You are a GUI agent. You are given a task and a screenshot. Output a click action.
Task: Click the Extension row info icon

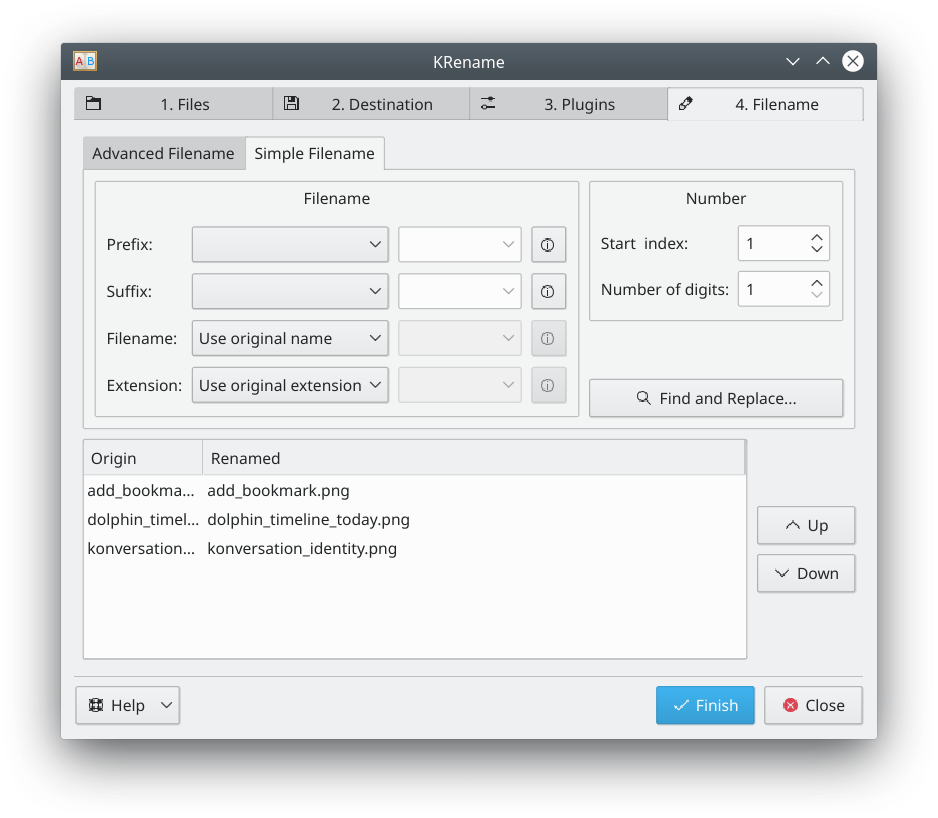pos(548,385)
